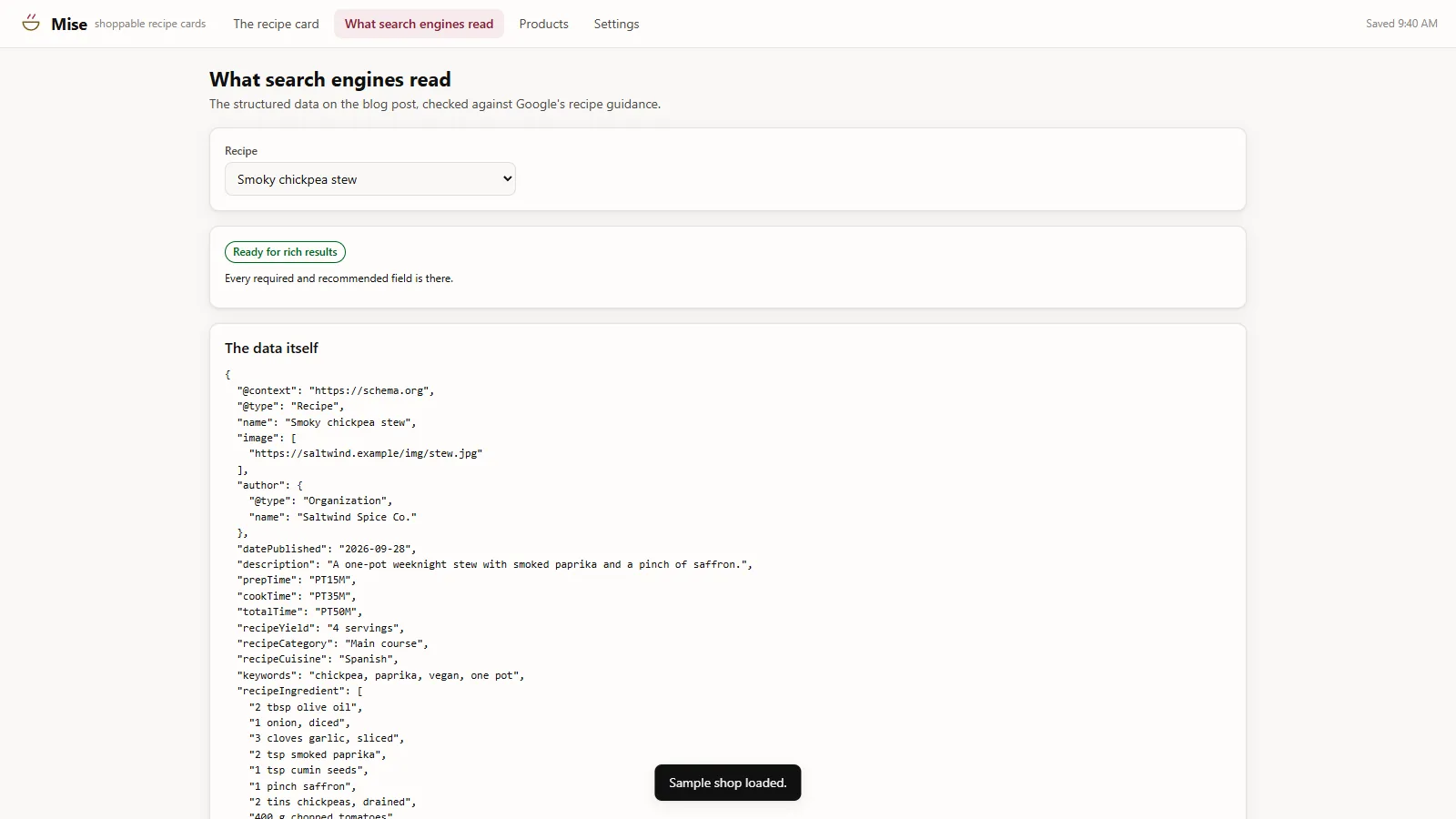The image size is (1456, 819).
Task: Click the recipeCategory Main course line
Action: [x=332, y=643]
